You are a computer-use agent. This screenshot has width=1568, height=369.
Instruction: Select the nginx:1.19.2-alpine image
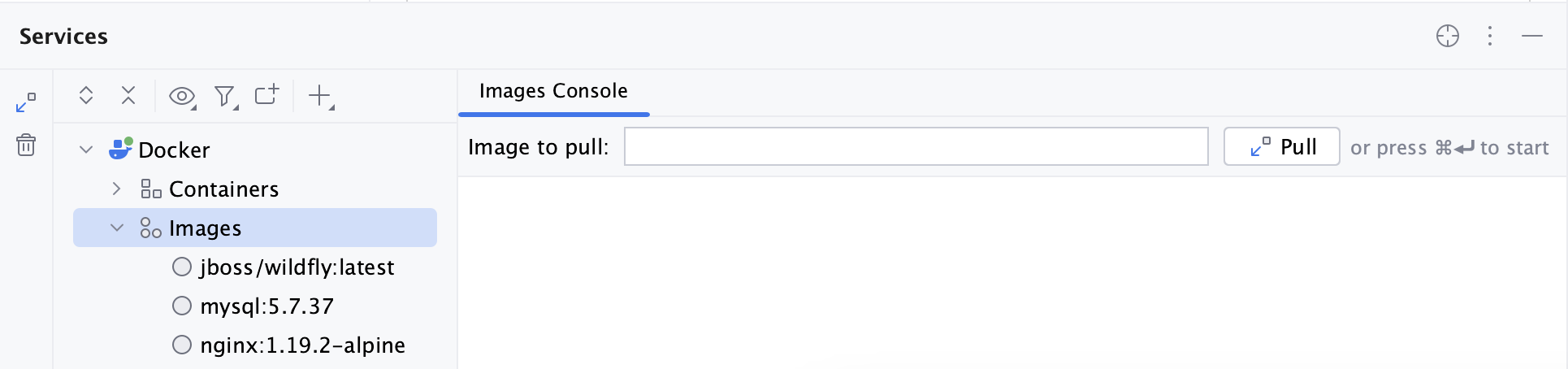pyautogui.click(x=302, y=345)
